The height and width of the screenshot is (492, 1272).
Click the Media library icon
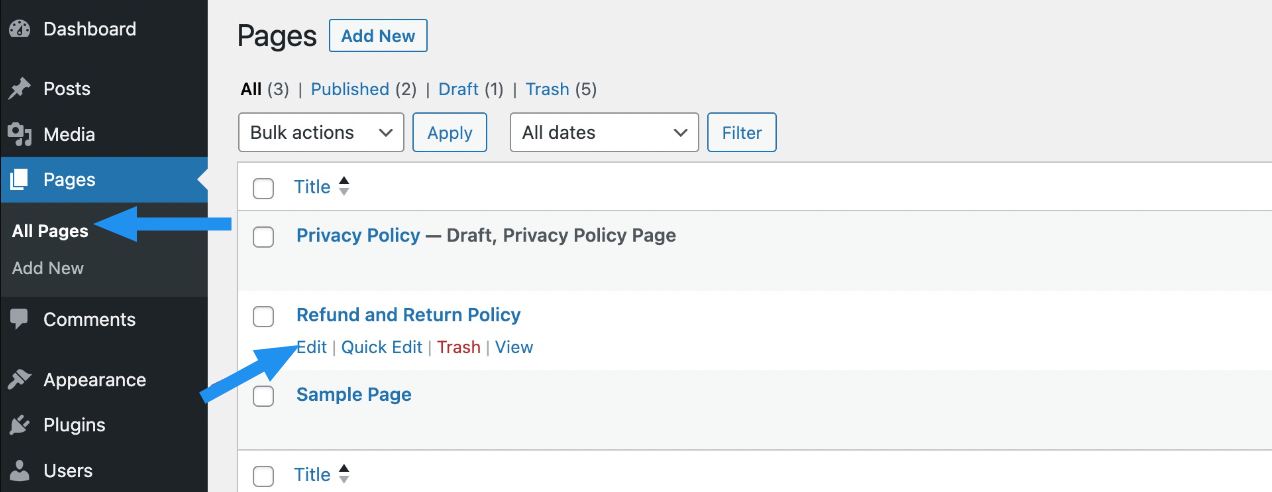(x=19, y=134)
